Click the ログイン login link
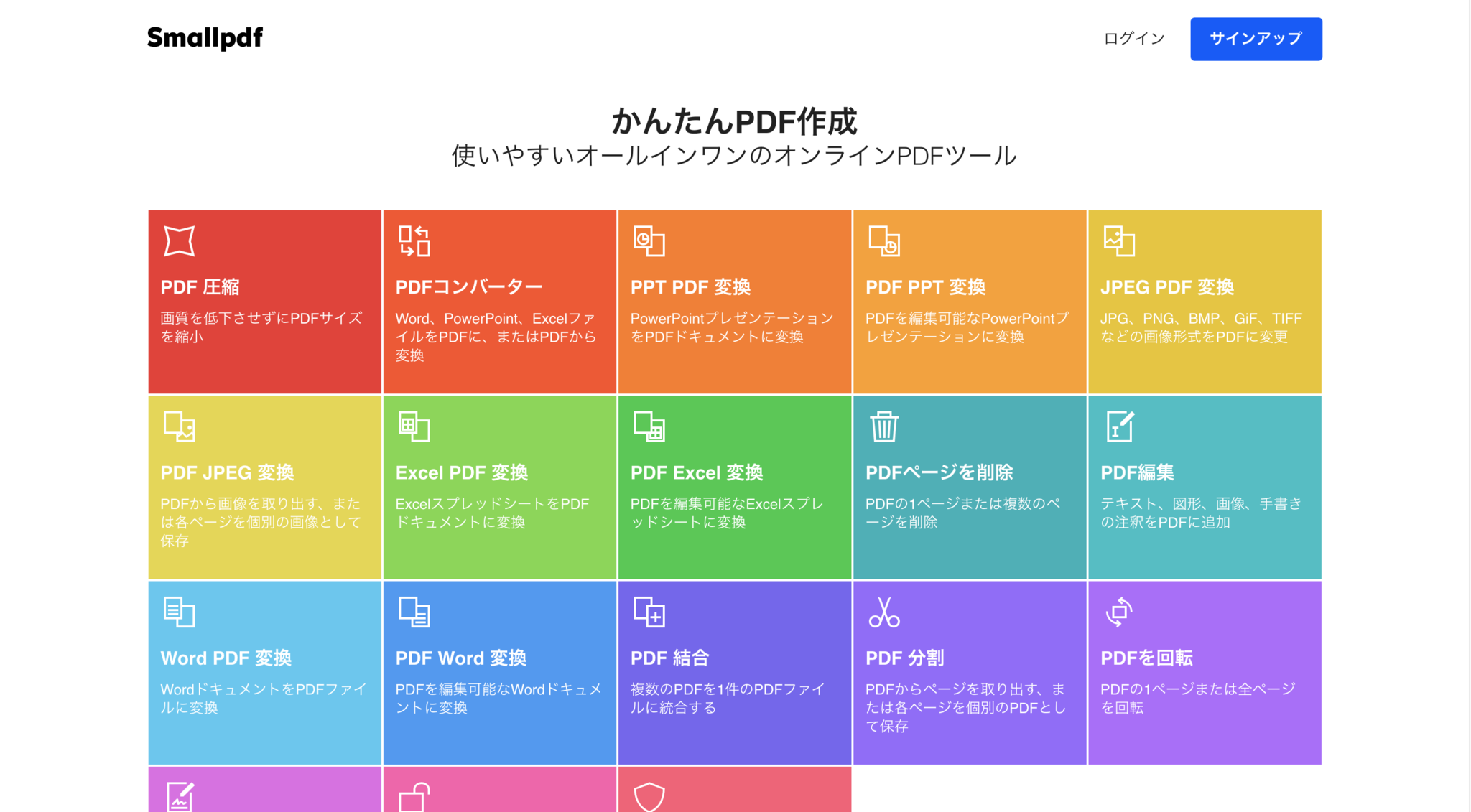The width and height of the screenshot is (1471, 812). (x=1133, y=39)
